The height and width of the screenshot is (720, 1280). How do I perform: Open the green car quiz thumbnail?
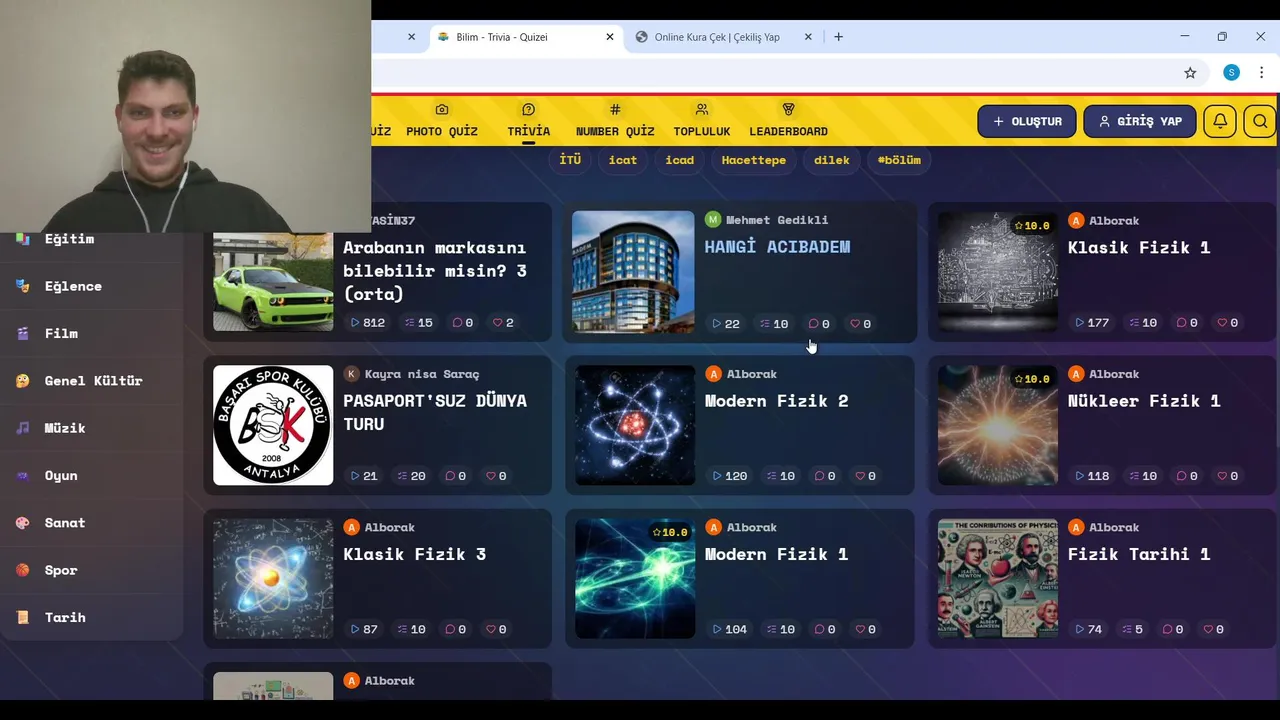click(x=273, y=280)
